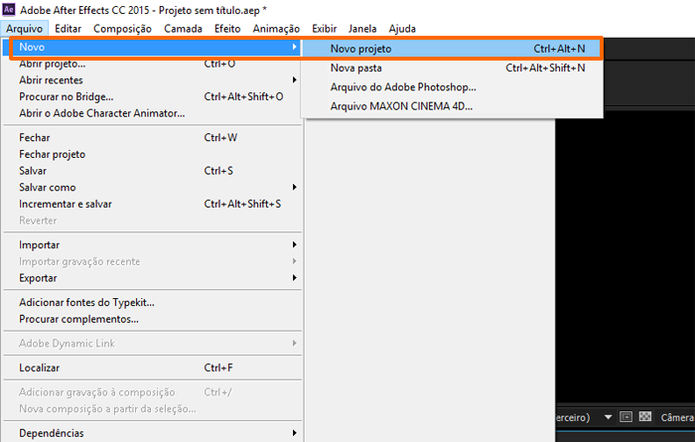Select Localizar menu item
Screen dimensions: 695x442
coord(153,368)
